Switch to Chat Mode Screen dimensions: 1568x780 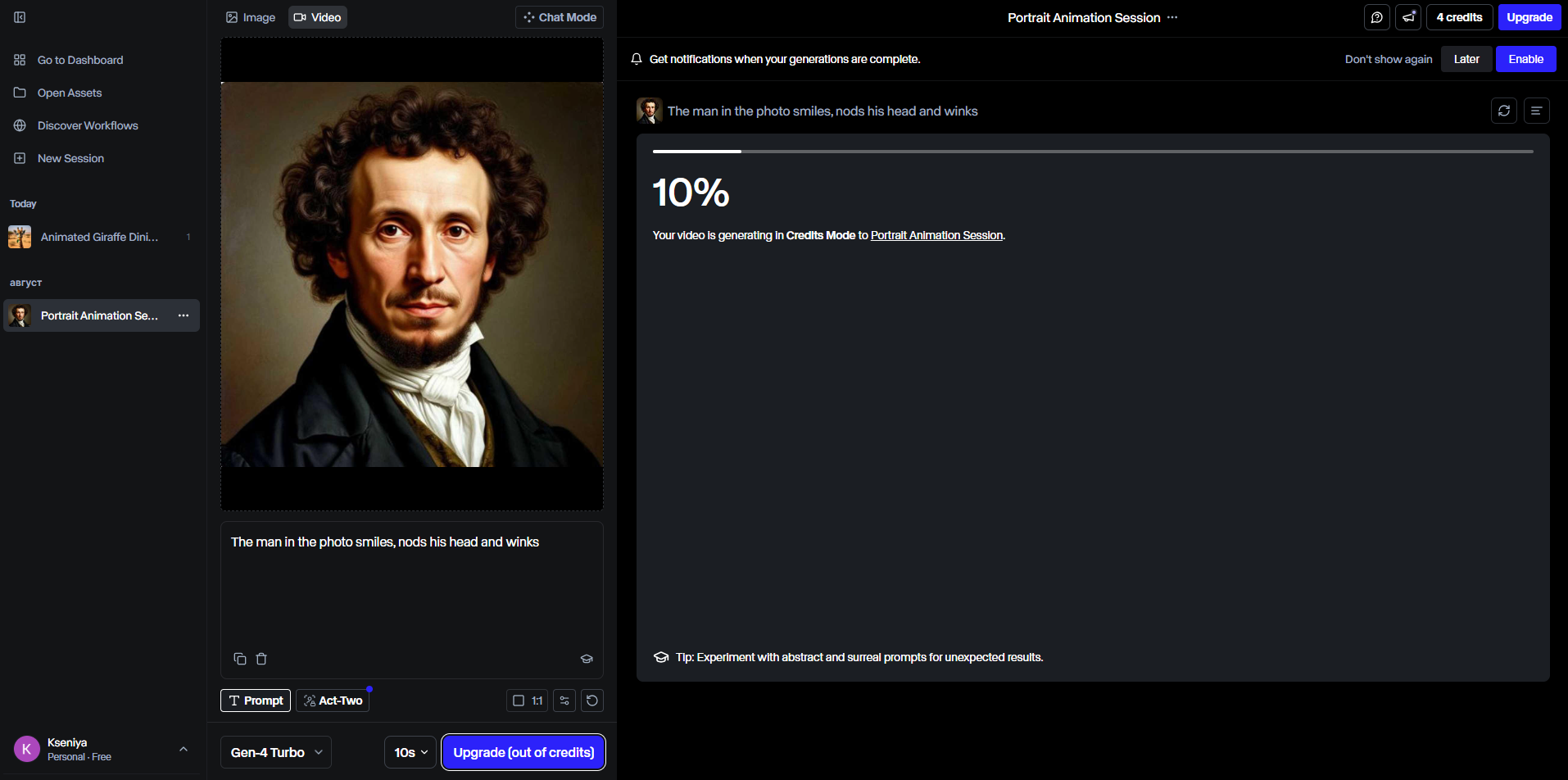tap(560, 17)
